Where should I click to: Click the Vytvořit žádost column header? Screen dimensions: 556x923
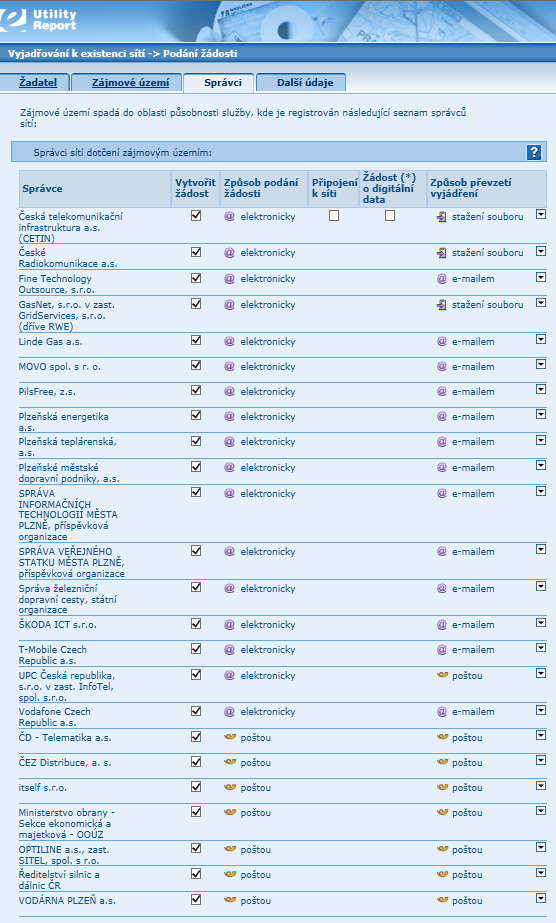tap(195, 188)
